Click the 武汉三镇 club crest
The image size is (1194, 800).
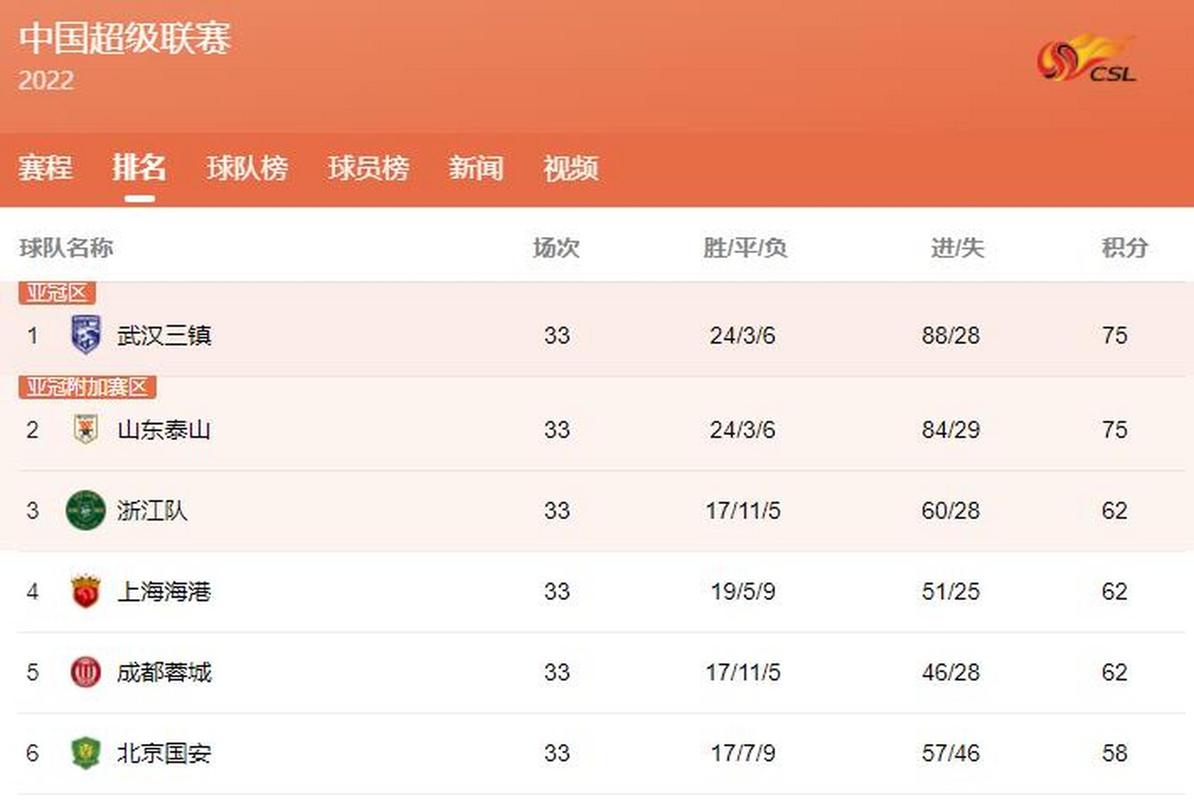point(85,334)
